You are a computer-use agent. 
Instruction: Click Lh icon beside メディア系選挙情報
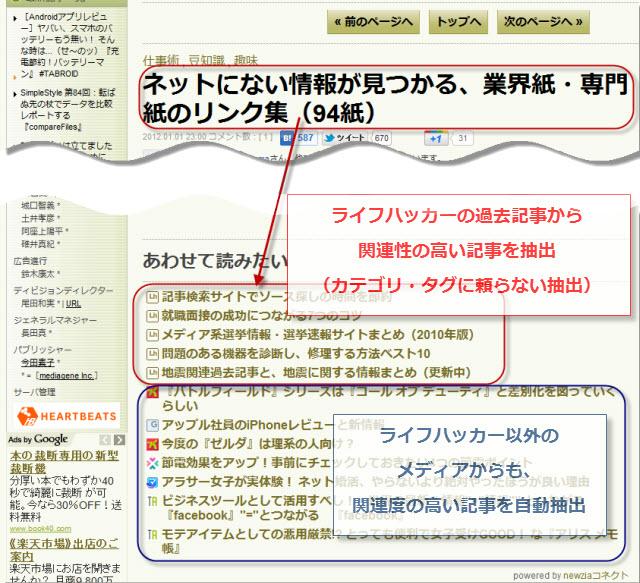[152, 335]
